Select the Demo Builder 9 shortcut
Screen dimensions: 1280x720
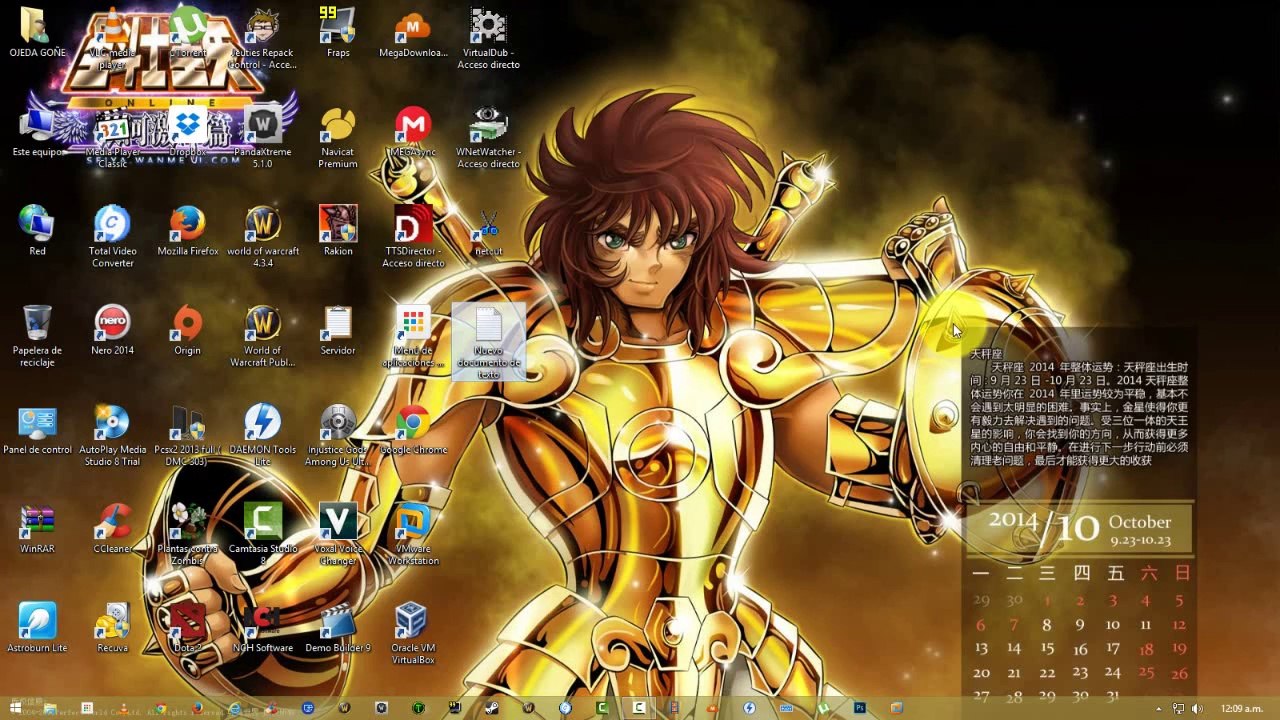338,627
